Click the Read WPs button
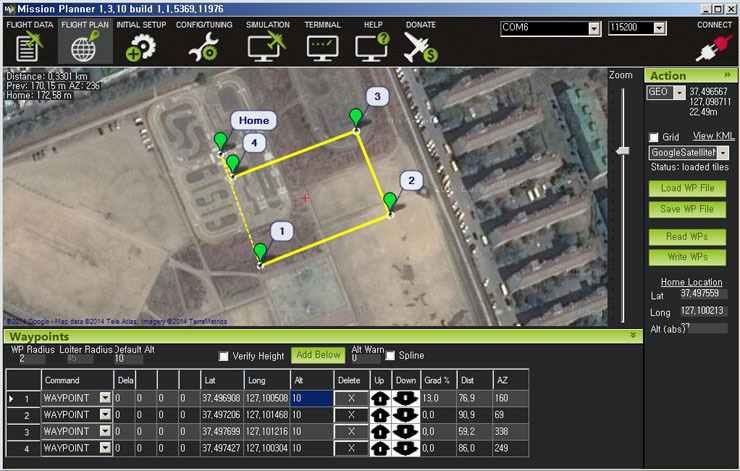This screenshot has height=471, width=740. click(687, 236)
